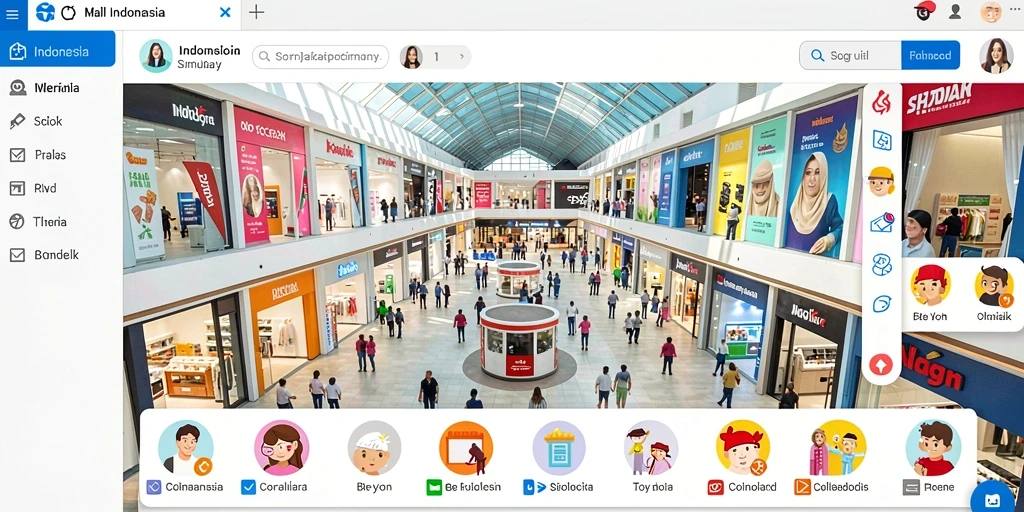Image resolution: width=1024 pixels, height=512 pixels.
Task: Select the yellow-hat face icon in floating toolbar
Action: pos(882,182)
